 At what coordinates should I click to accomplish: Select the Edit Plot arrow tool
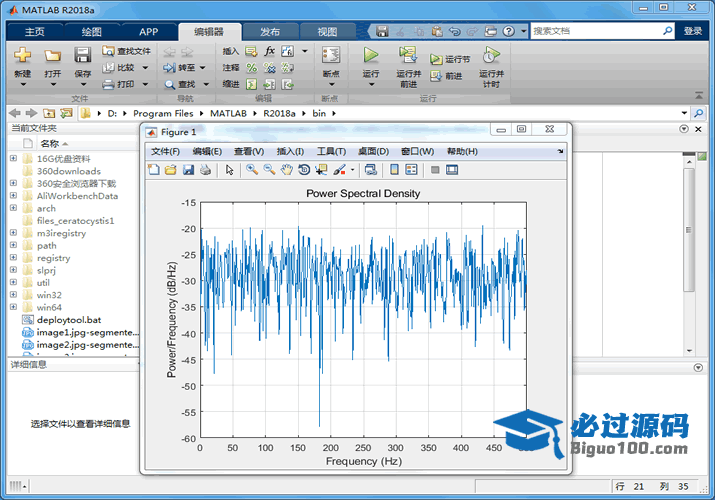click(x=229, y=170)
